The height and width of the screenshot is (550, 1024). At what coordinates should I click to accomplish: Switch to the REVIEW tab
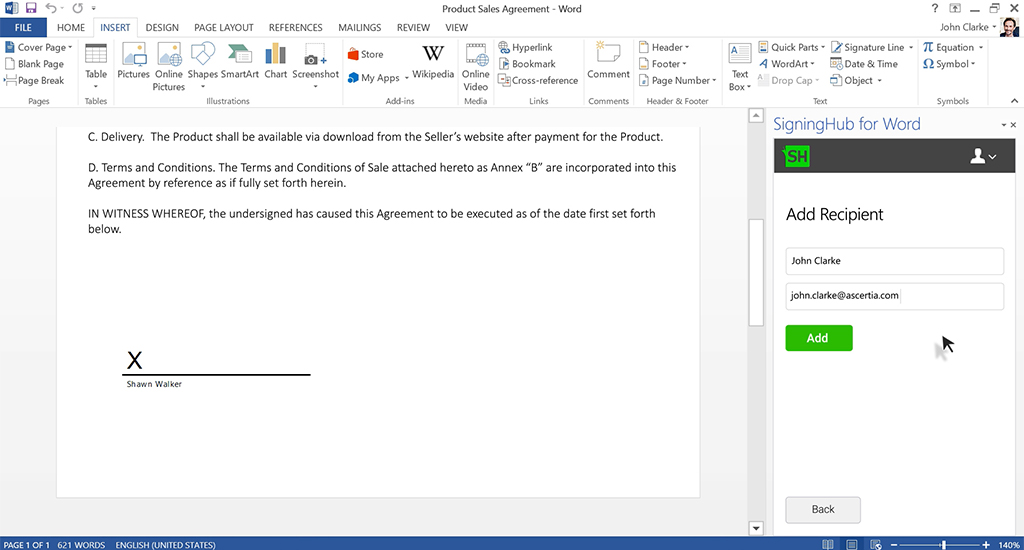click(x=413, y=27)
